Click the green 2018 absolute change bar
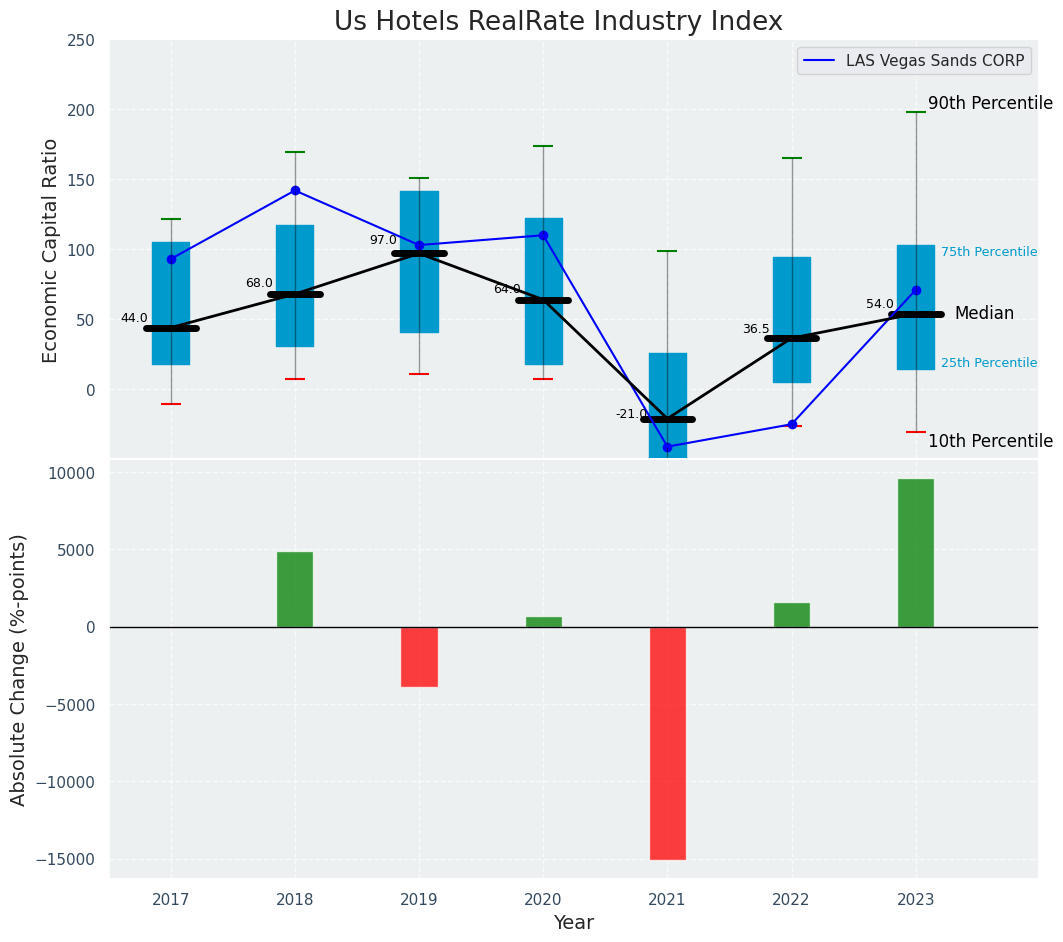1063x942 pixels. (x=295, y=590)
